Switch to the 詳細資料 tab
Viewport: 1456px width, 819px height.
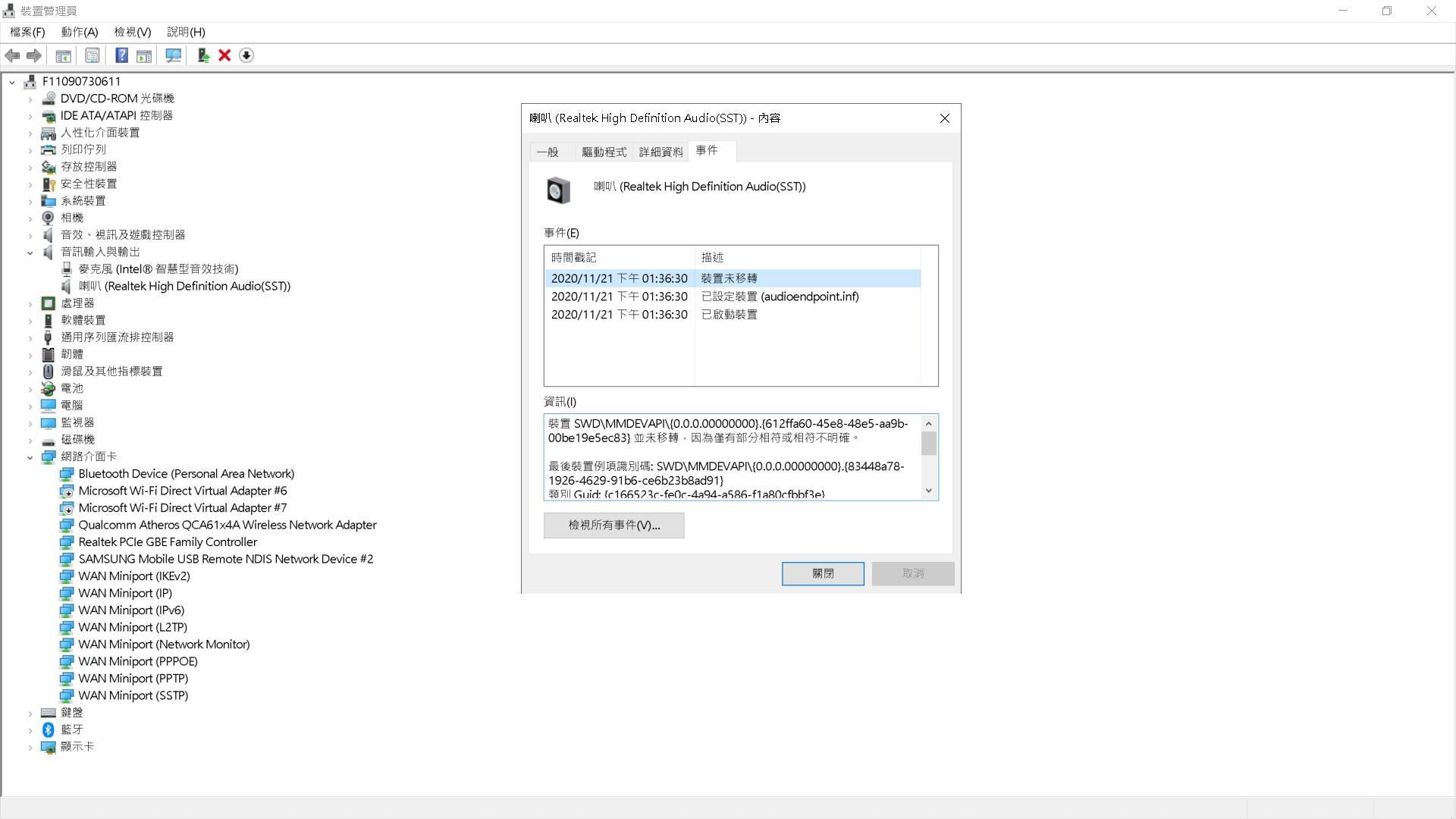pyautogui.click(x=659, y=152)
